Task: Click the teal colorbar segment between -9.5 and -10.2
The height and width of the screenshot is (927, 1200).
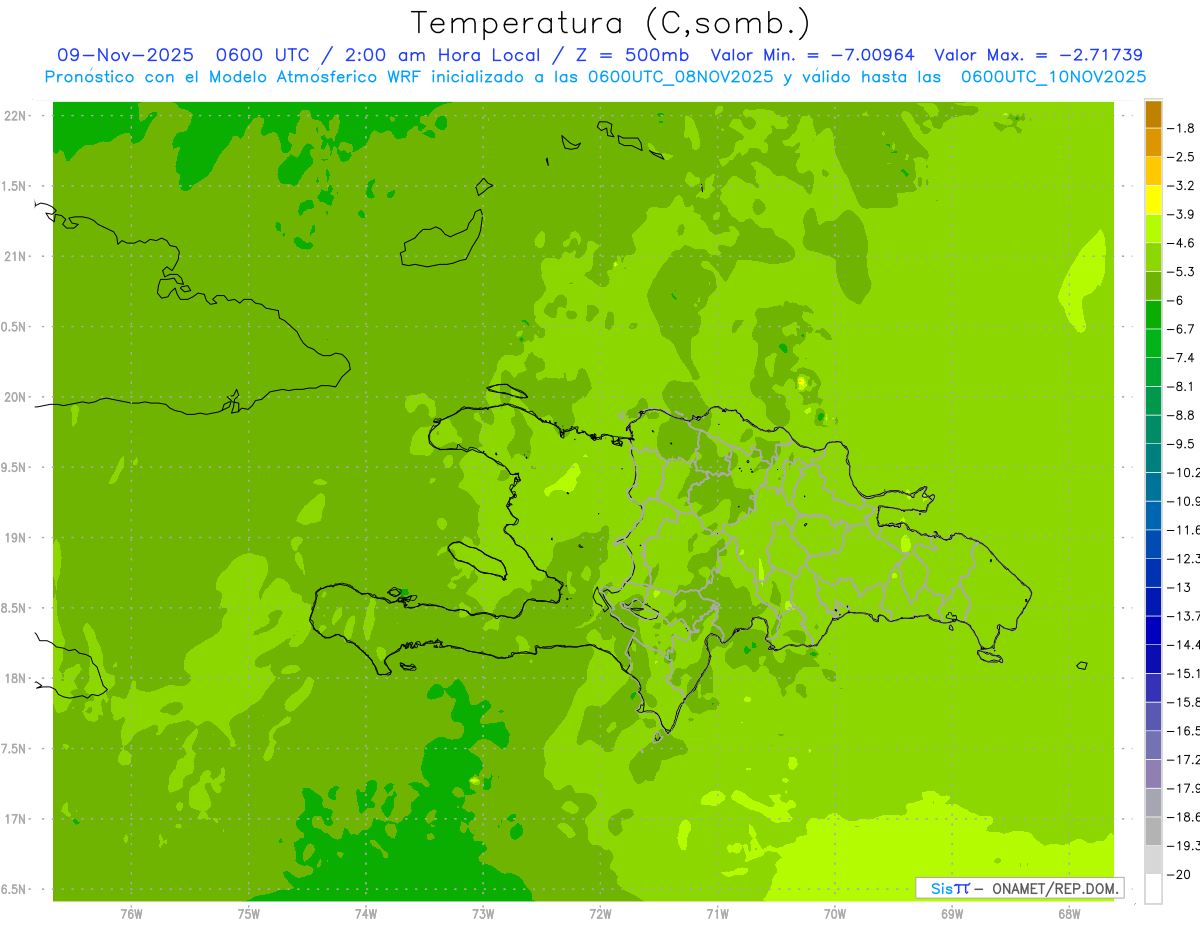Action: tap(1153, 458)
